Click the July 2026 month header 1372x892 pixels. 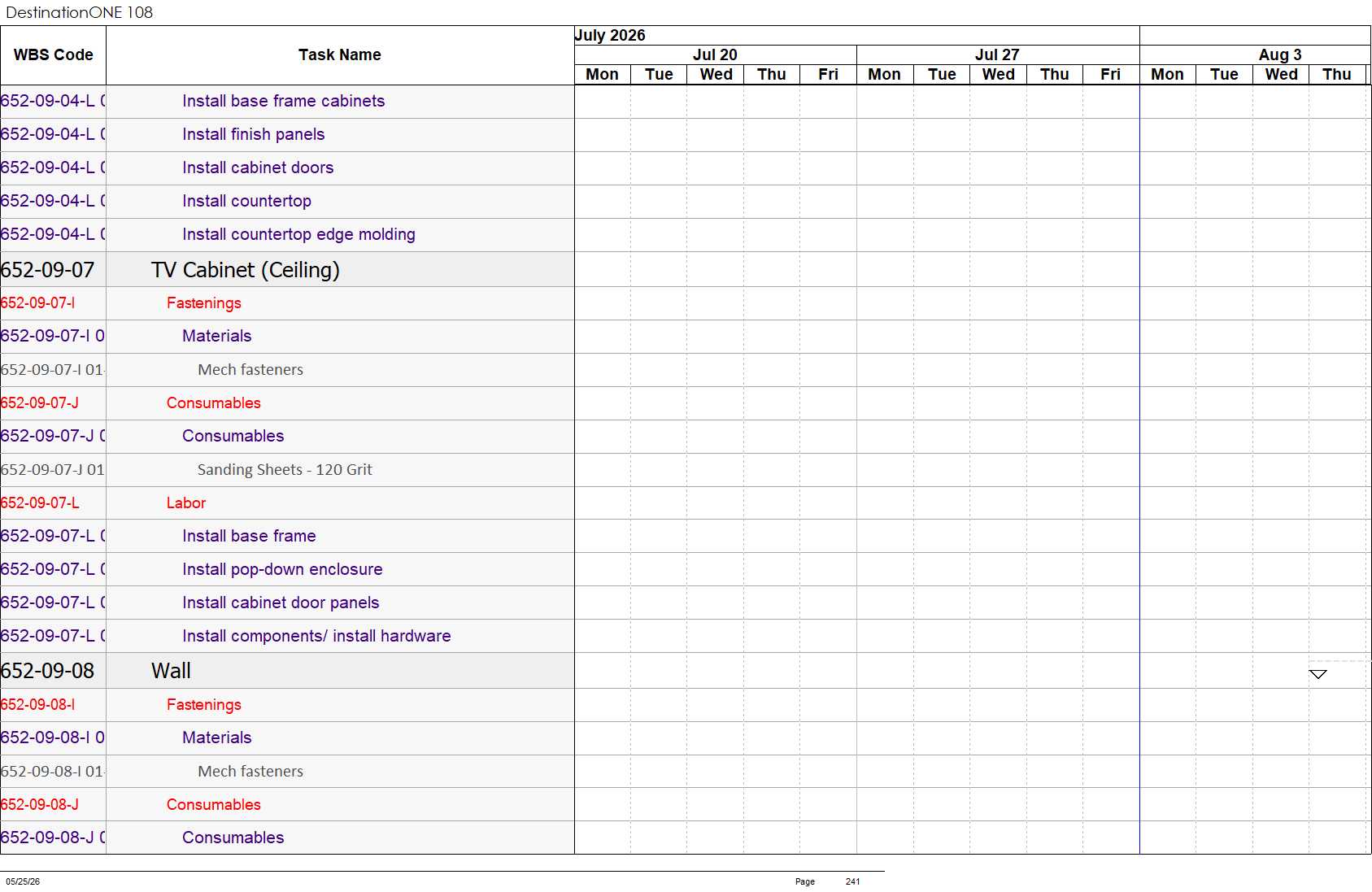pos(610,35)
